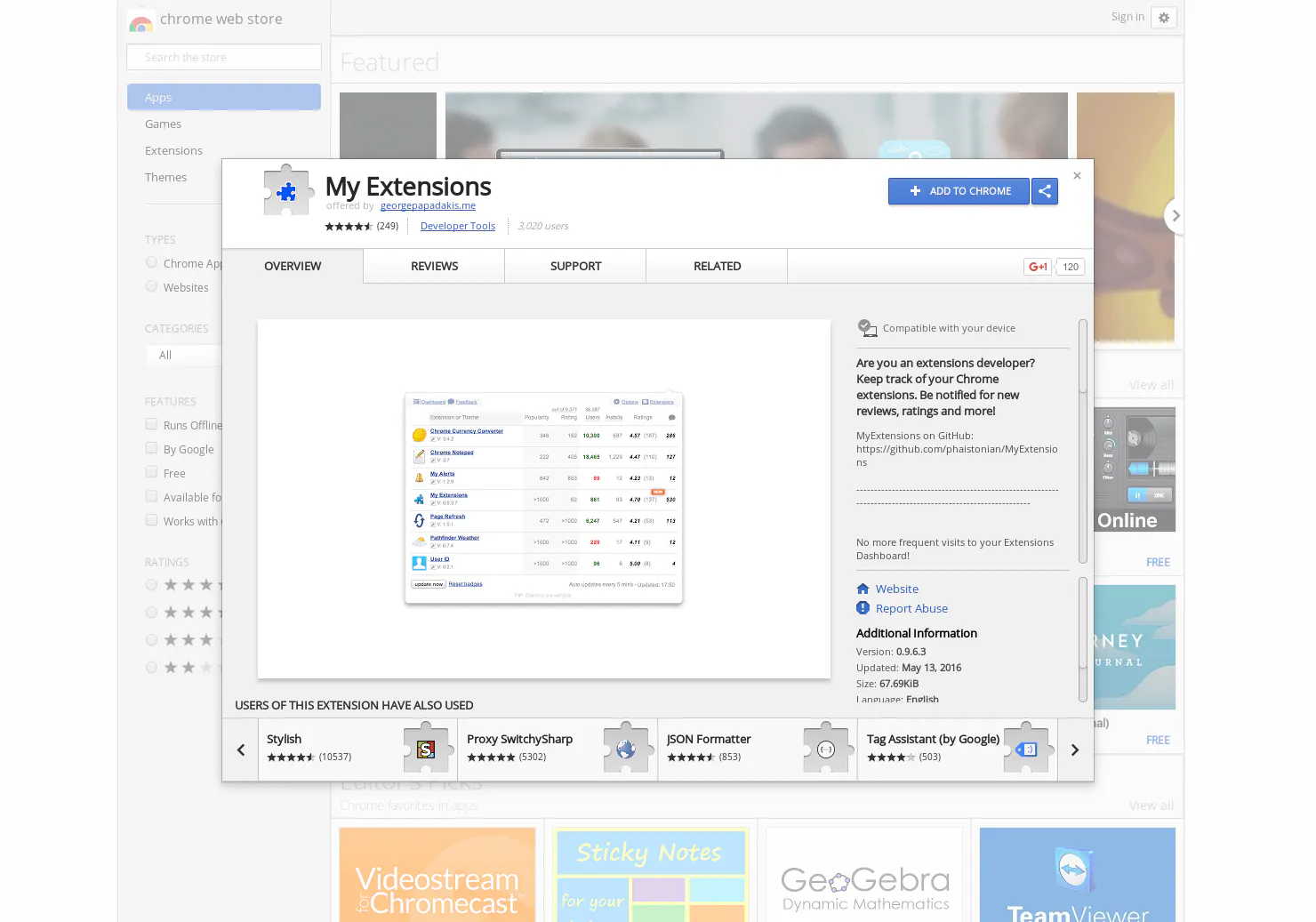This screenshot has height=922, width=1316.
Task: Switch to the Support tab
Action: (575, 266)
